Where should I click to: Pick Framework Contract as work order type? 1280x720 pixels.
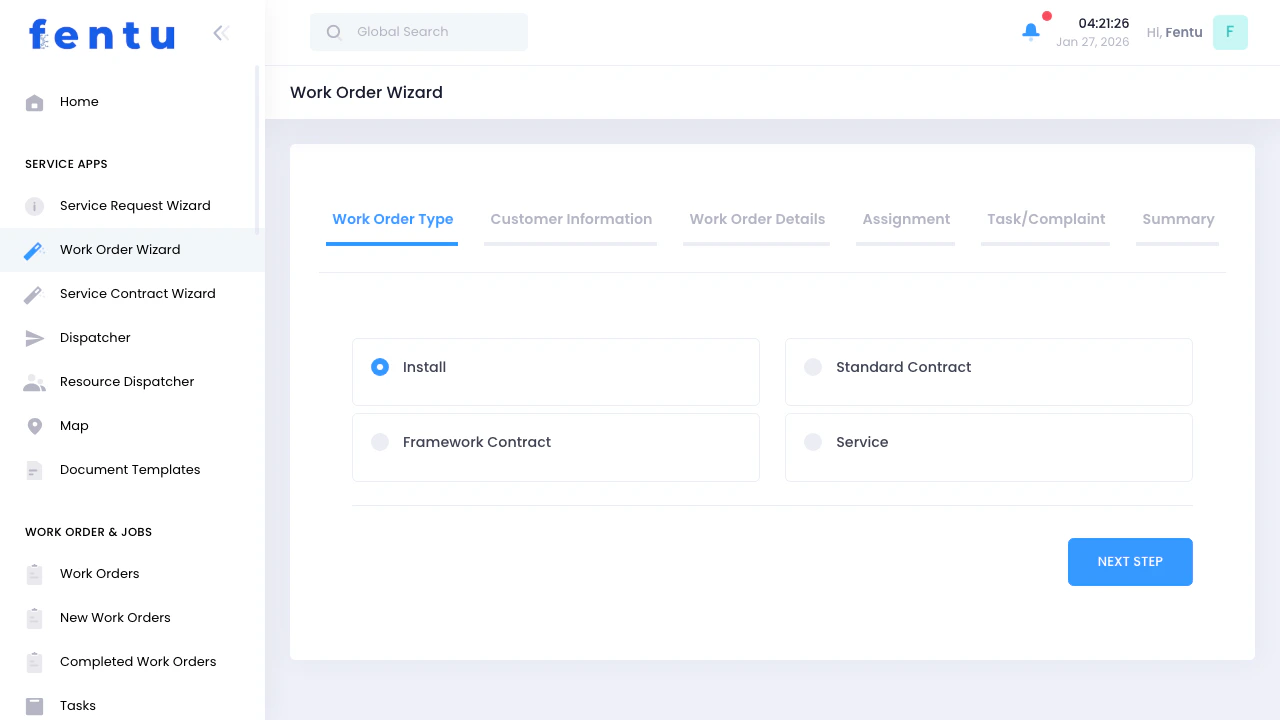click(380, 441)
